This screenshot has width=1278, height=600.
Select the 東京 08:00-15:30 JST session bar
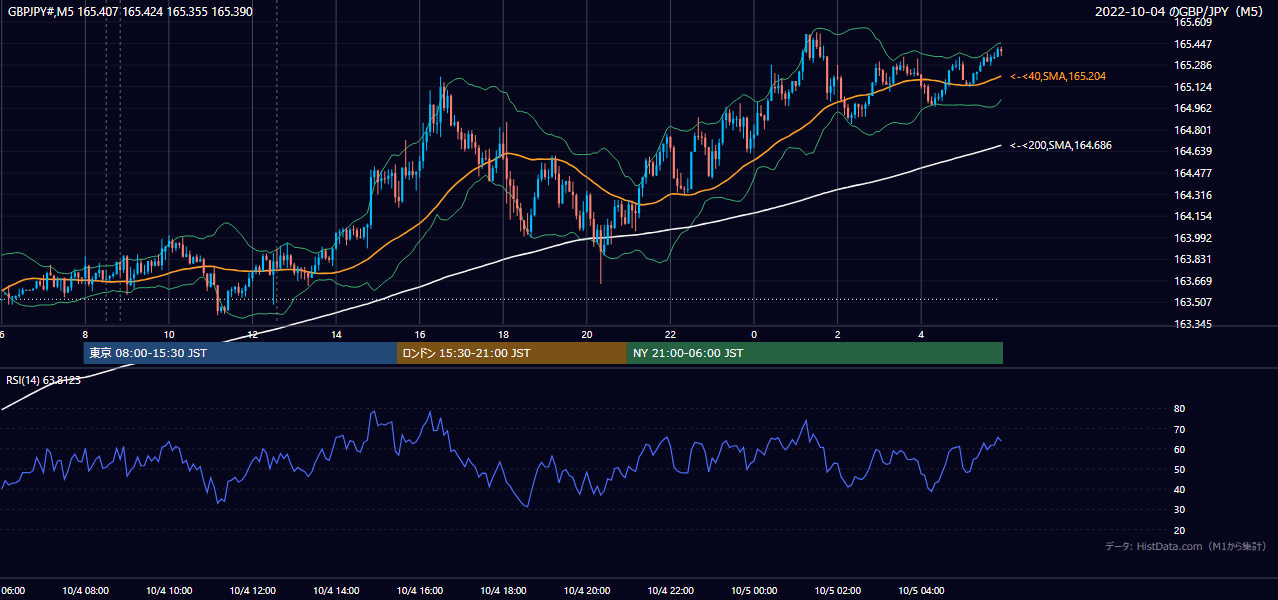pos(240,353)
